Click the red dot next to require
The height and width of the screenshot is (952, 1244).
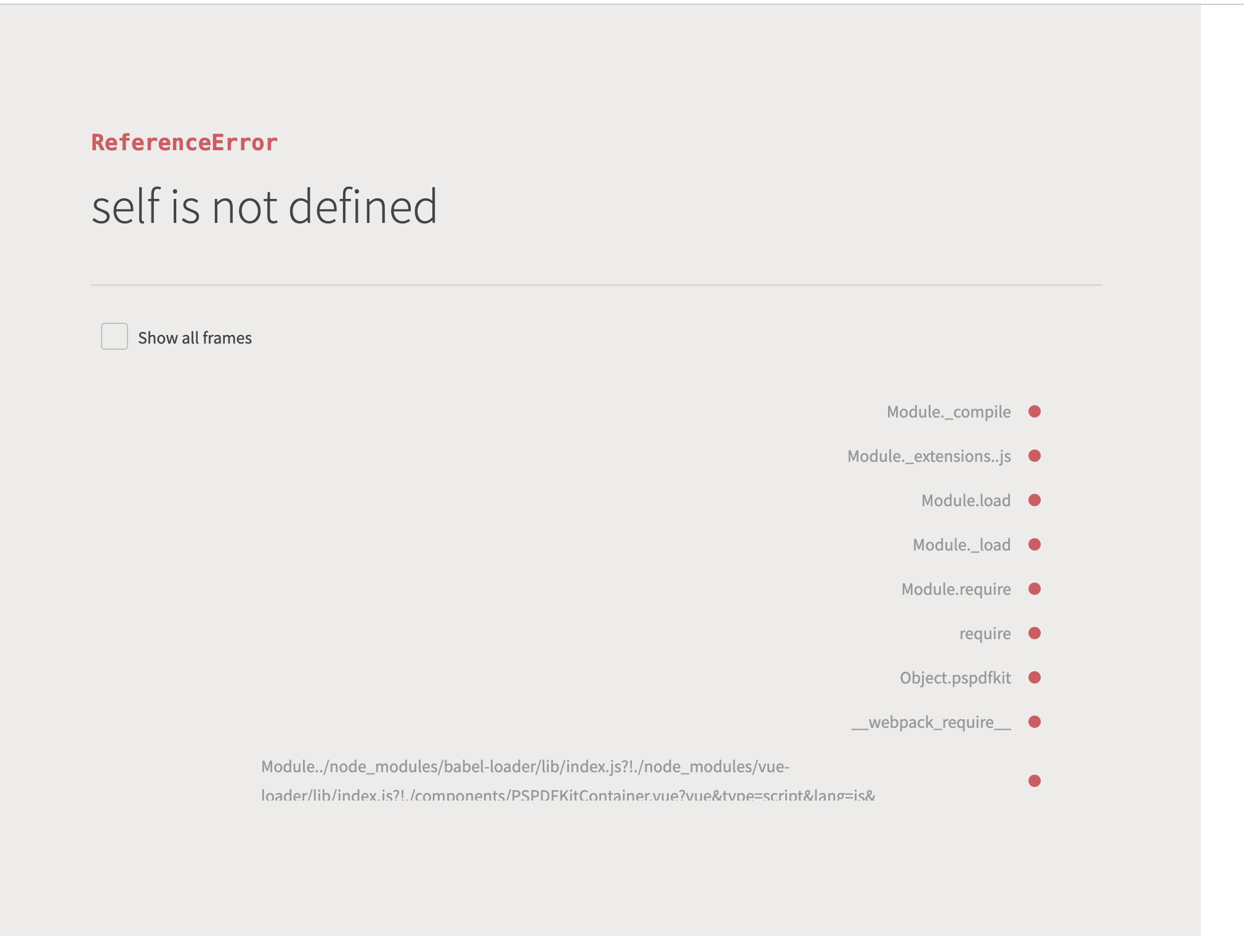tap(1035, 633)
